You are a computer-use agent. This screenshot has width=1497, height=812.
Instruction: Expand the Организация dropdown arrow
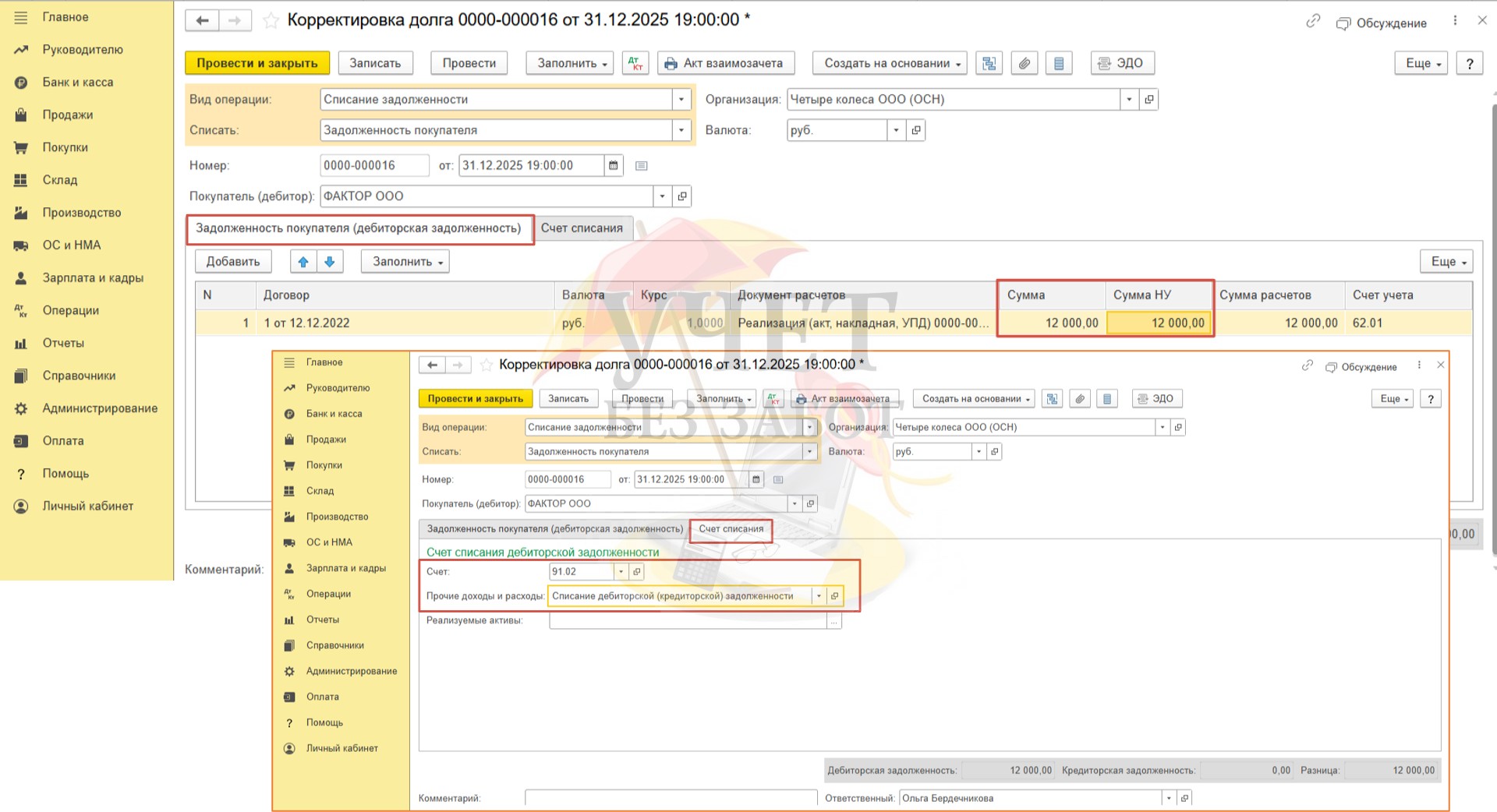click(x=1129, y=99)
